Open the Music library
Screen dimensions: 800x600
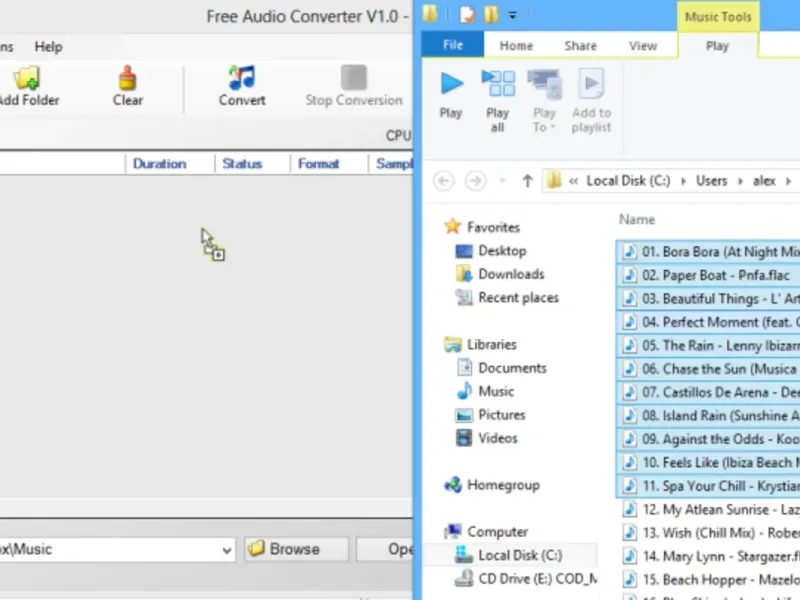click(x=496, y=392)
